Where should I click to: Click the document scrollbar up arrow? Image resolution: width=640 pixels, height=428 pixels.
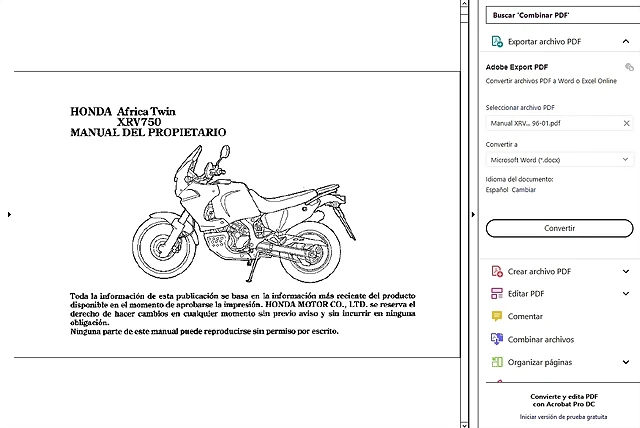[464, 3]
